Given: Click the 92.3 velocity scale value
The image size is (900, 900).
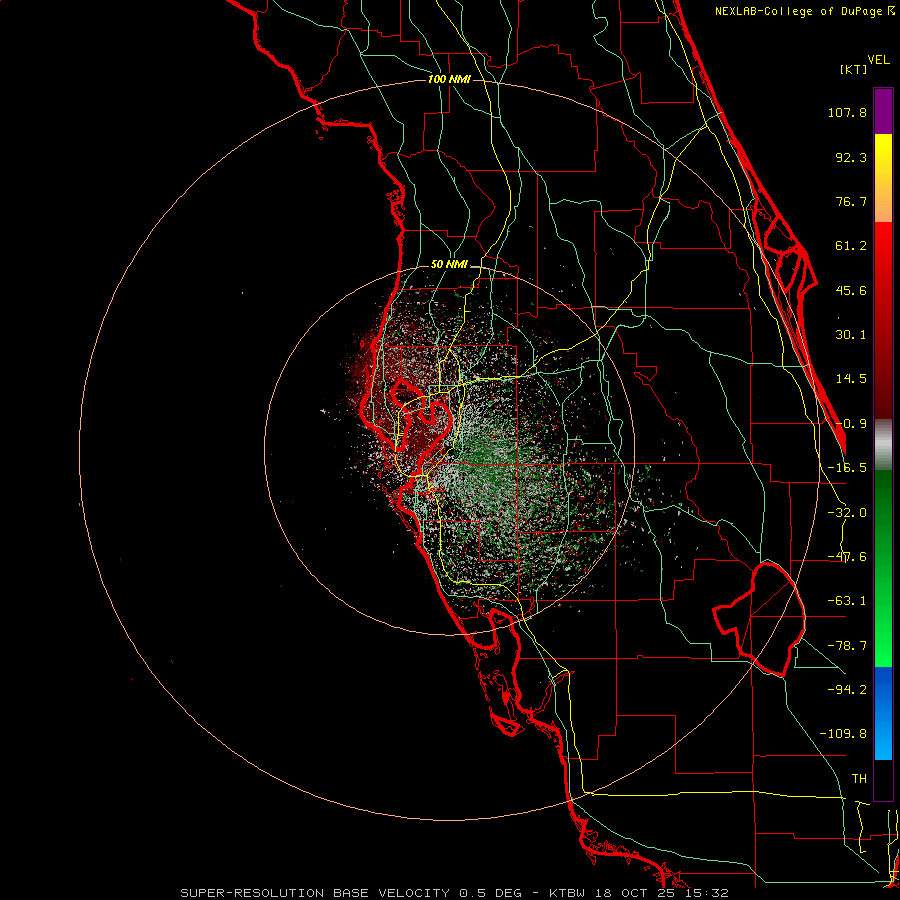Looking at the screenshot, I should point(851,157).
